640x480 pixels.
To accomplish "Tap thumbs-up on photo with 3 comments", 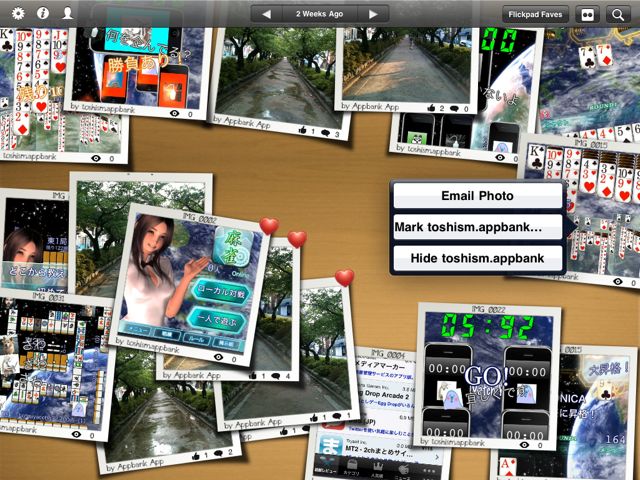I will (x=302, y=130).
